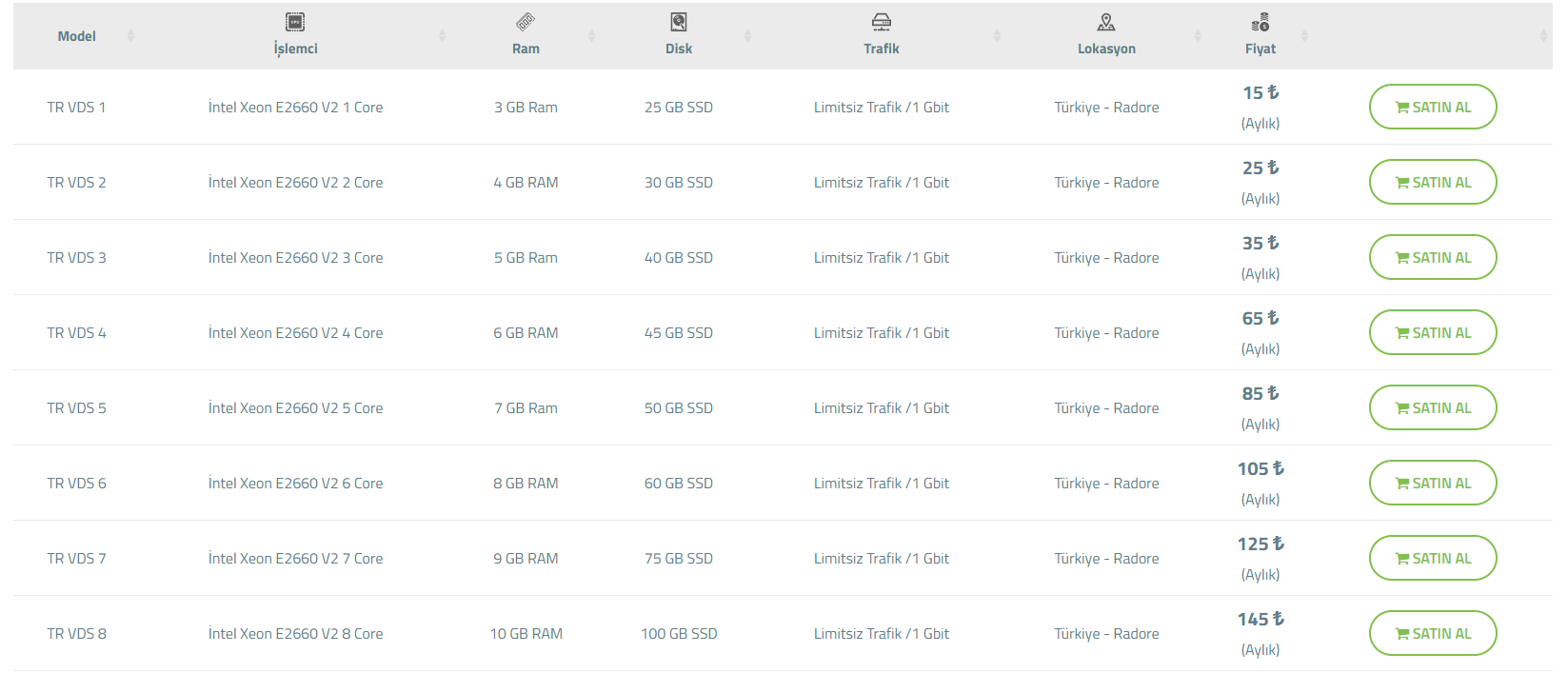Click the 3 GB Ram cell
The height and width of the screenshot is (673, 1568).
[526, 108]
